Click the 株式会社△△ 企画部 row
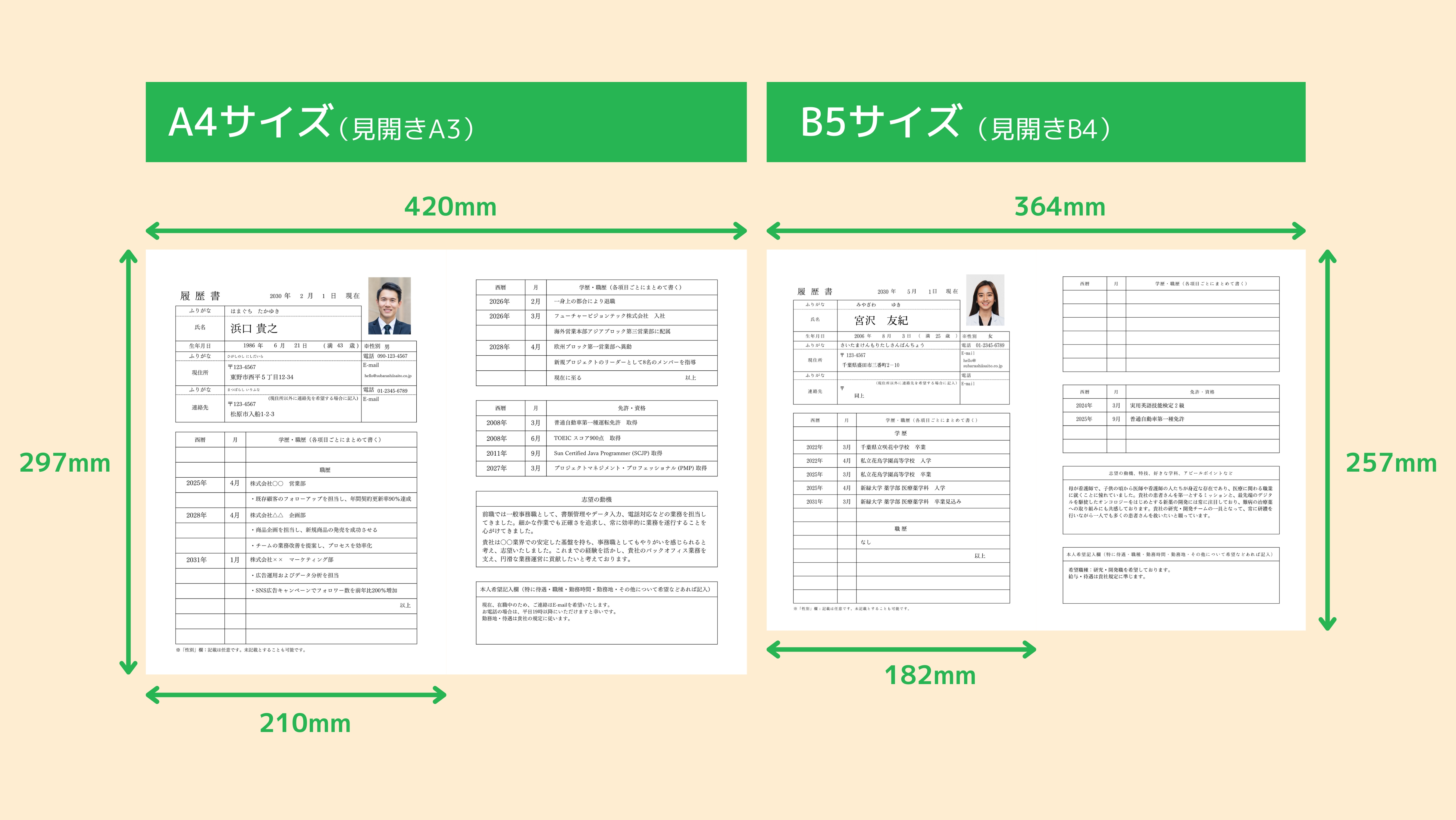Image resolution: width=1456 pixels, height=820 pixels. (x=296, y=515)
